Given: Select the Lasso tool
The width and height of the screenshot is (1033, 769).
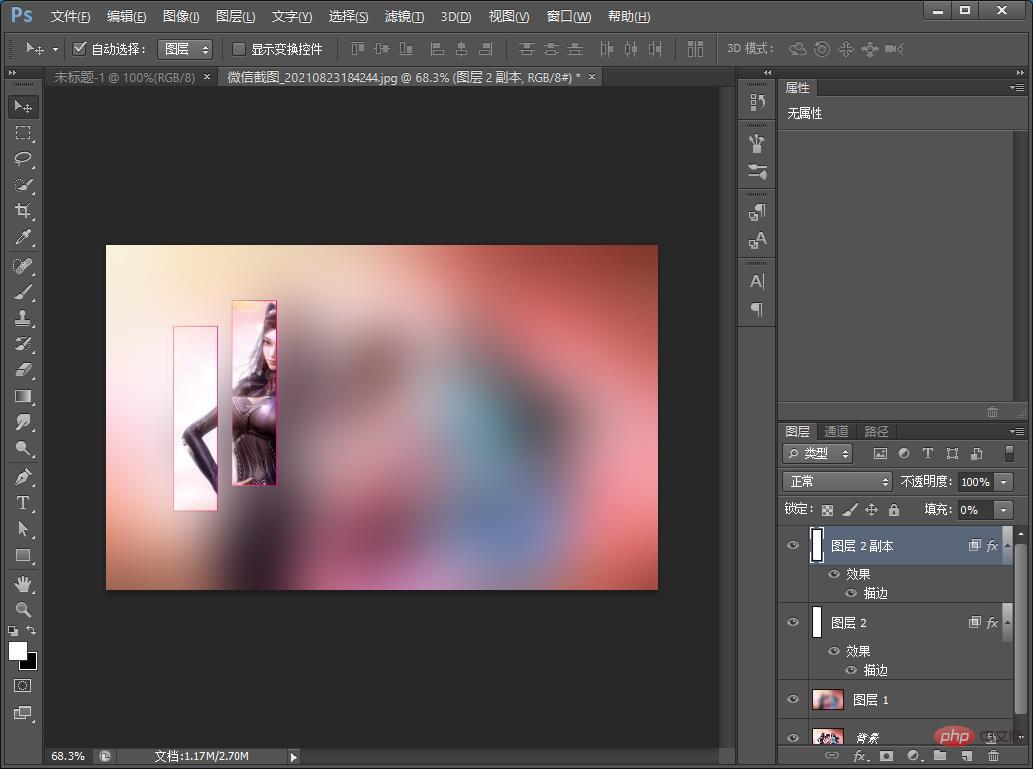Looking at the screenshot, I should click(x=23, y=159).
